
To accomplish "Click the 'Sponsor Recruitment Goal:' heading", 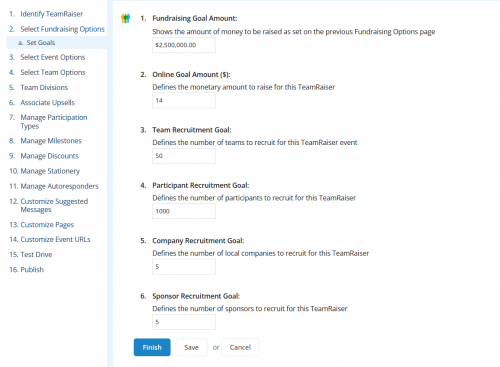I will (x=196, y=296).
